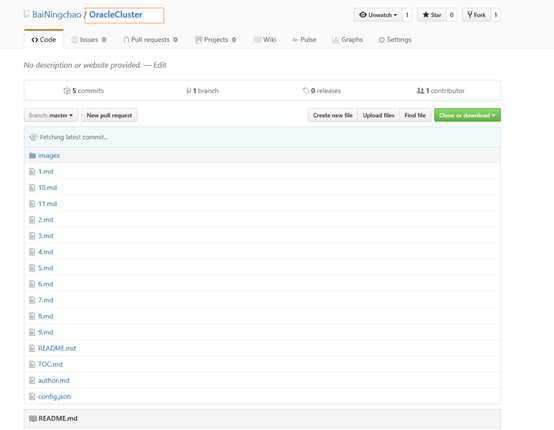Screen dimensions: 554x430
Task: View the fork count number
Action: pyautogui.click(x=496, y=15)
